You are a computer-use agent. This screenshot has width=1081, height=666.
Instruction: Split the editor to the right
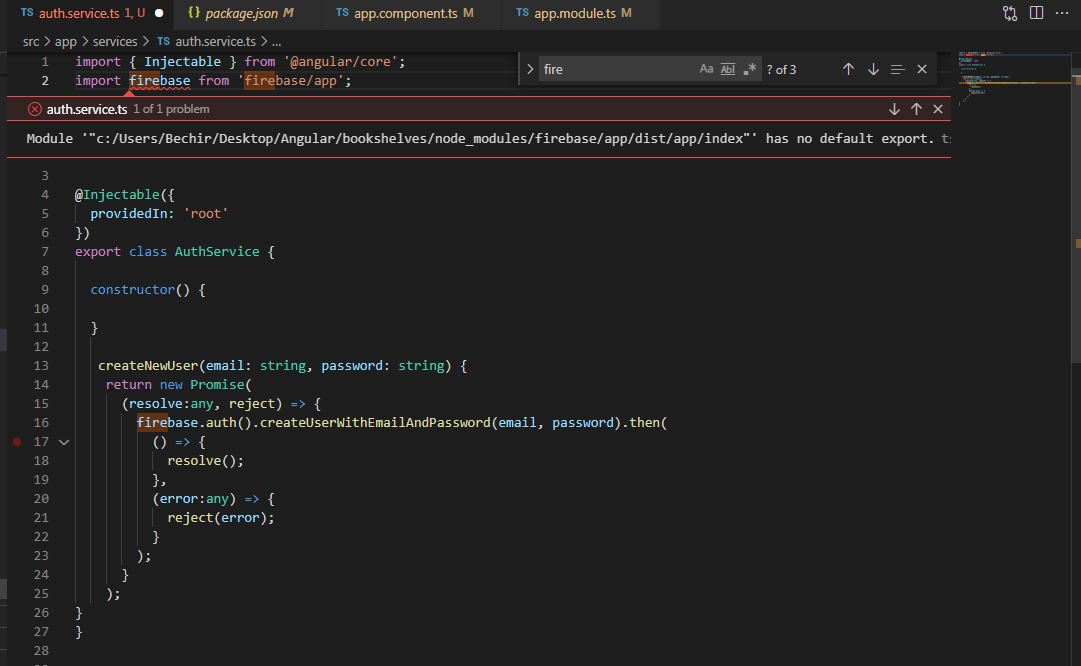[1036, 13]
